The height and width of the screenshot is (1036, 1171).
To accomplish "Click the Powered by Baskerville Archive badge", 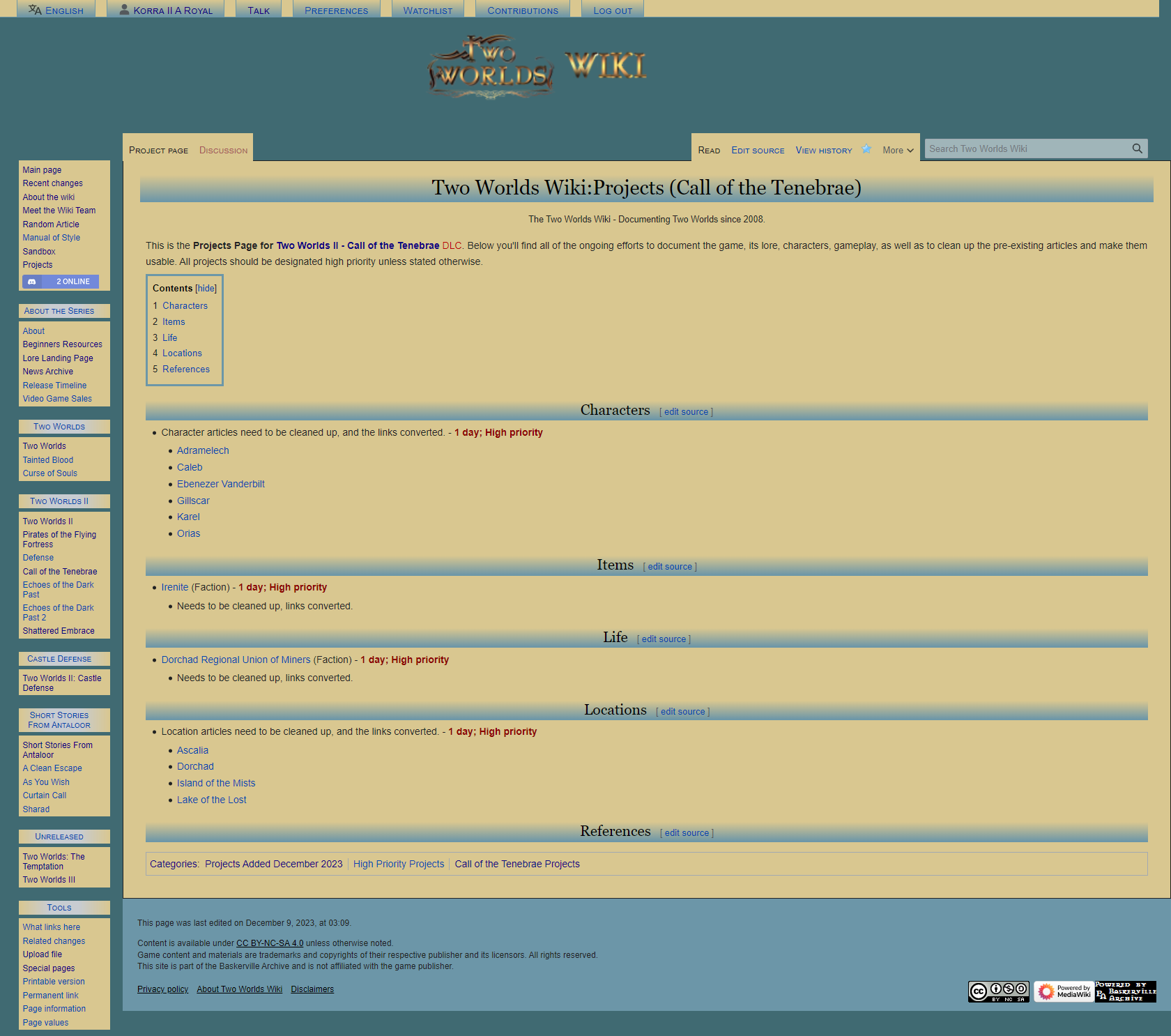I will coord(1125,991).
